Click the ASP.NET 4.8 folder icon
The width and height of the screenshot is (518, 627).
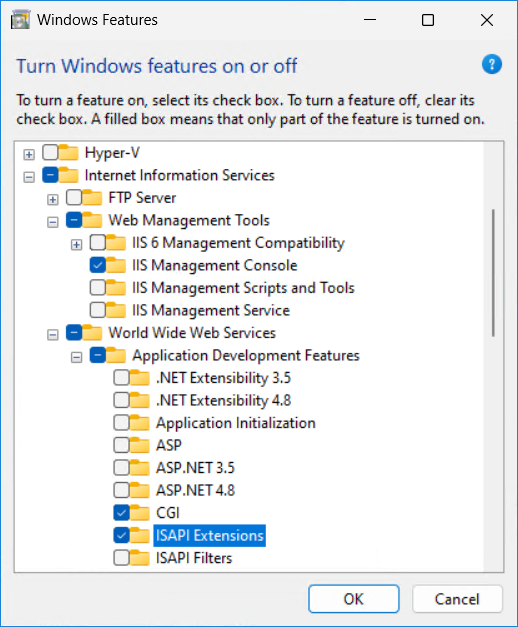coord(140,490)
